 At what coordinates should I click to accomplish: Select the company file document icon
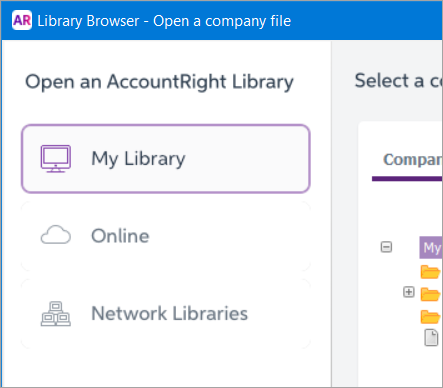pos(431,337)
